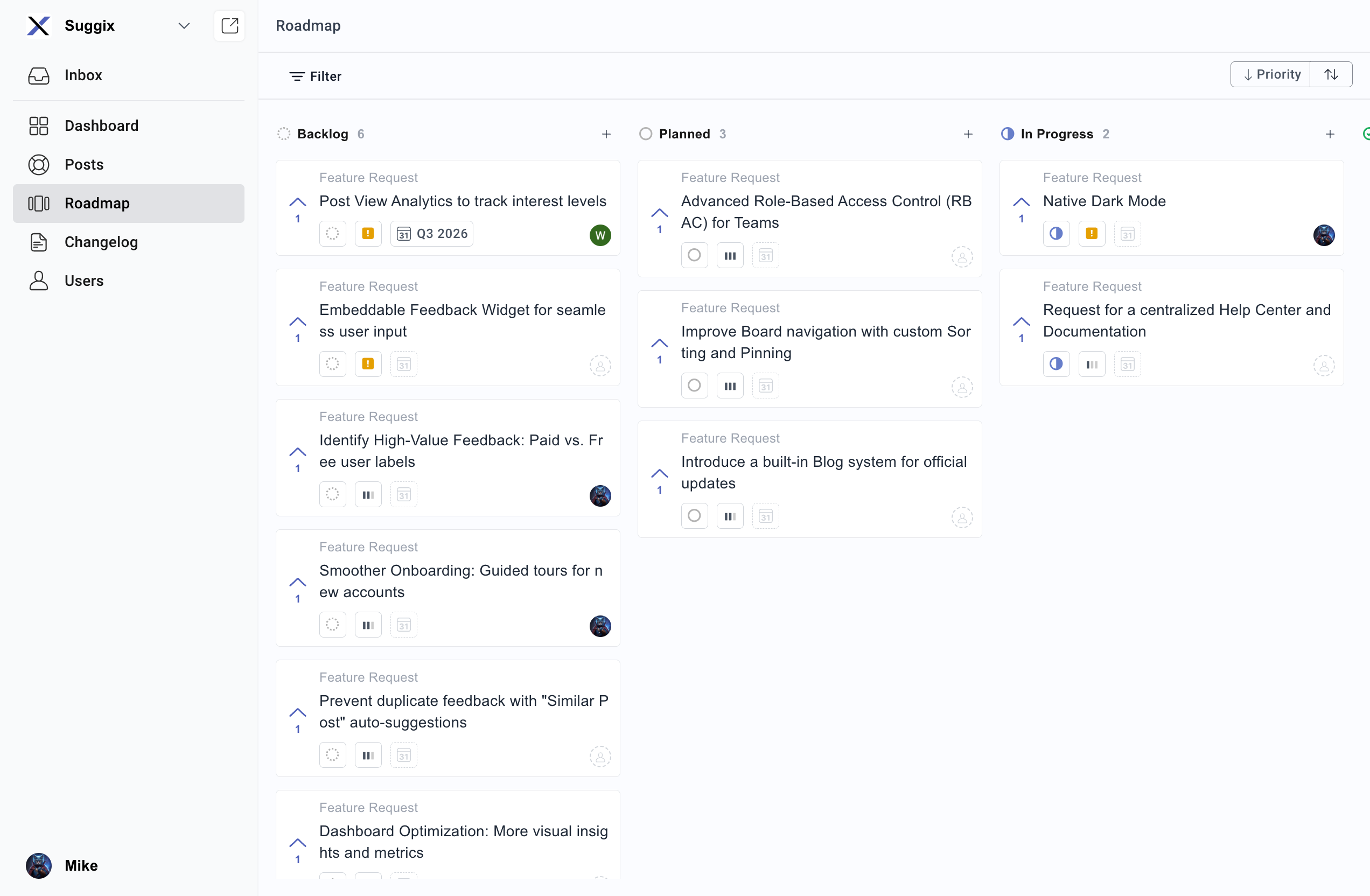
Task: Click the assignee placeholder on the RBAC card
Action: coord(961,257)
